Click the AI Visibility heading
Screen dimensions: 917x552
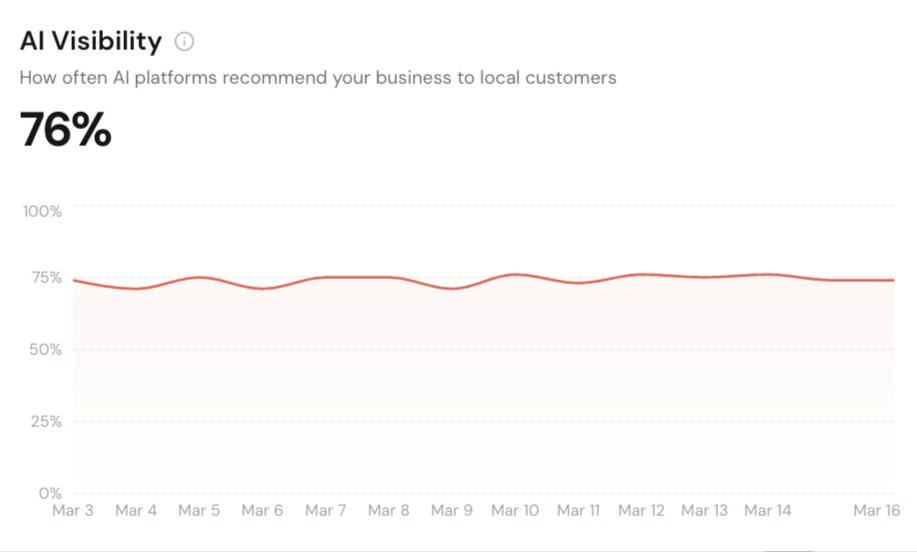point(91,41)
